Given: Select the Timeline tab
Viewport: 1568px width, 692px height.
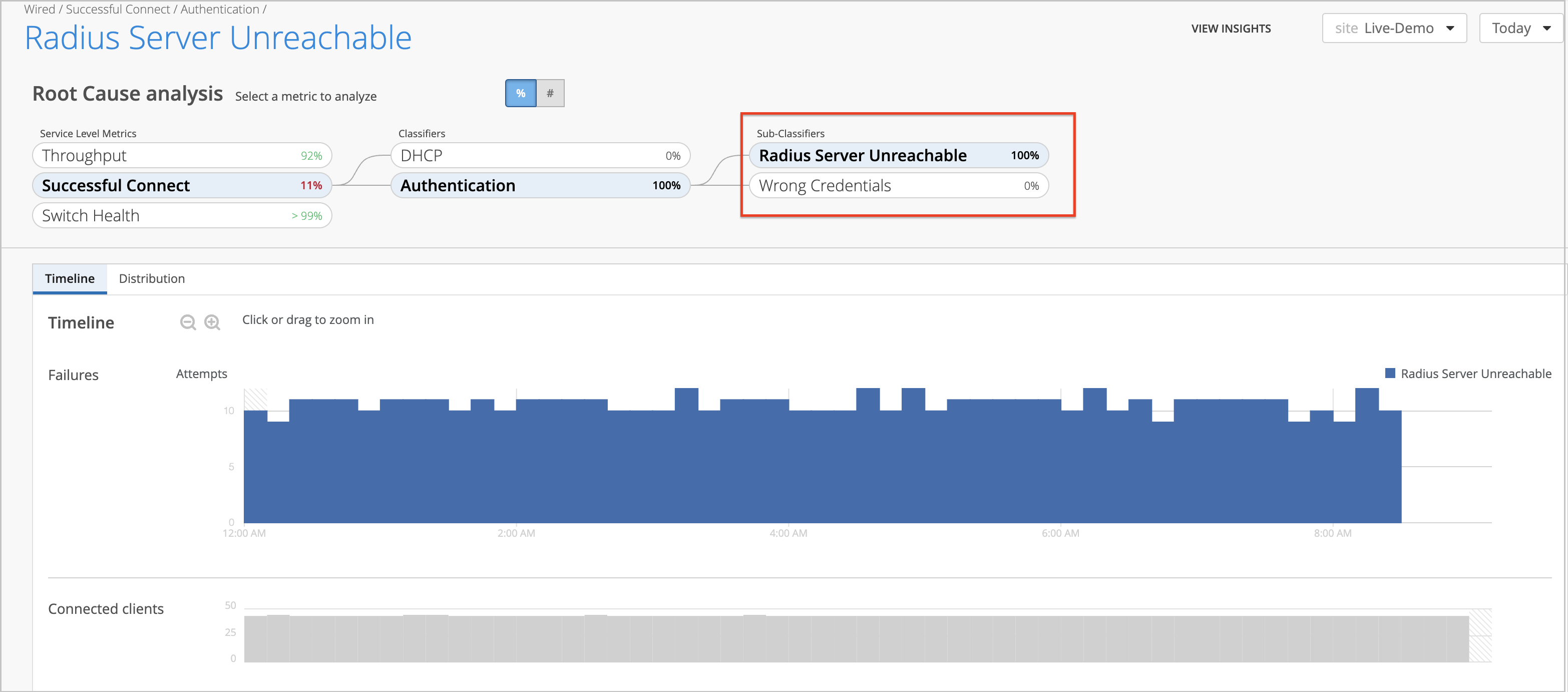Looking at the screenshot, I should click(x=70, y=278).
